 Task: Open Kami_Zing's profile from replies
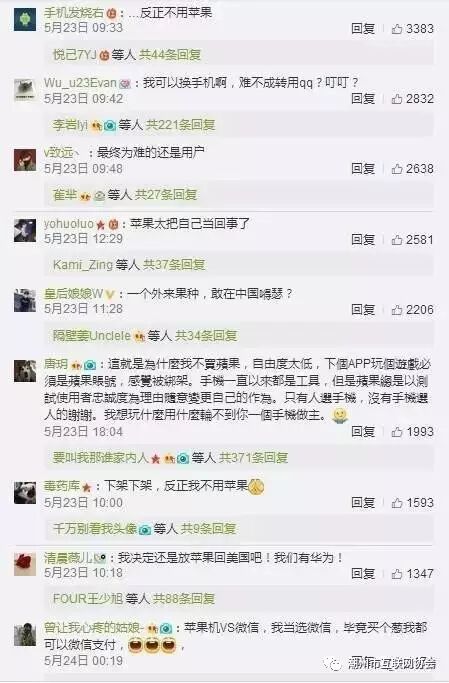(83, 265)
